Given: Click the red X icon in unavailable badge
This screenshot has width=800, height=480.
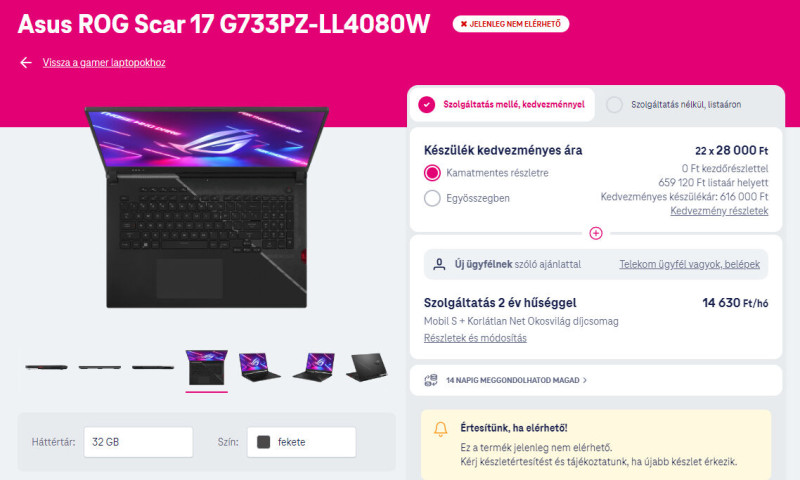Looking at the screenshot, I should tap(464, 24).
